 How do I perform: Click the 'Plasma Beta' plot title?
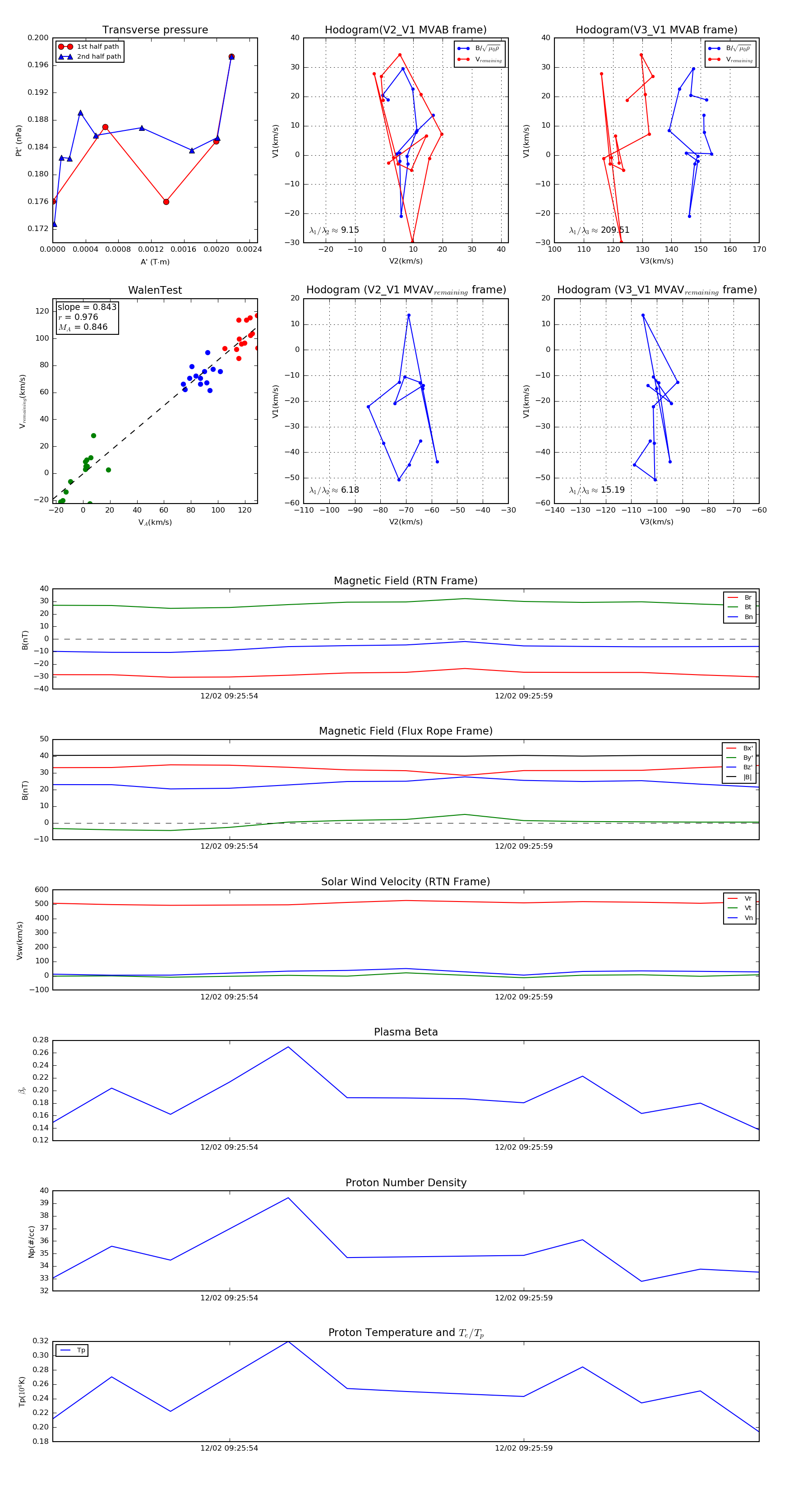tap(406, 1032)
